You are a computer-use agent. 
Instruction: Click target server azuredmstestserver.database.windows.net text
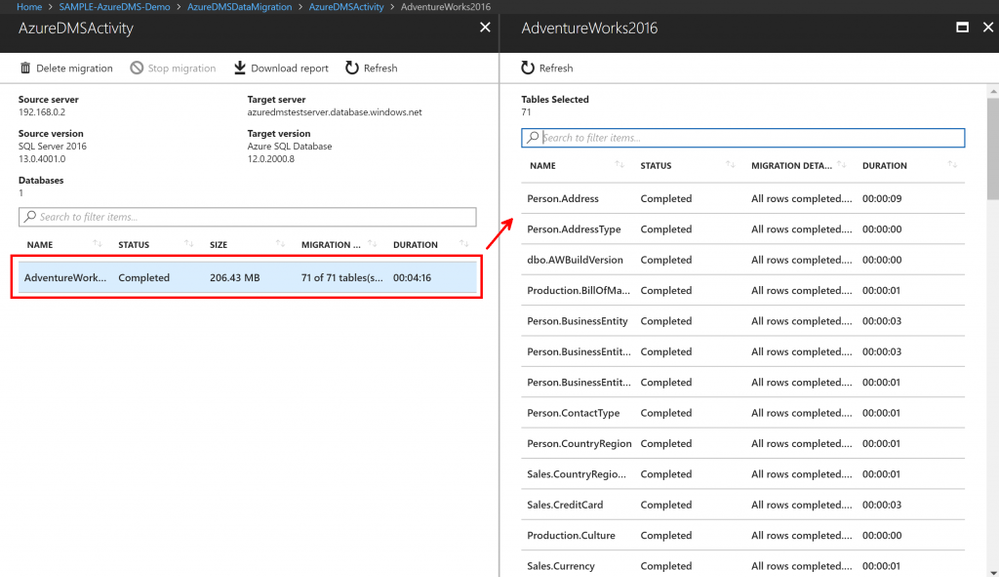334,112
